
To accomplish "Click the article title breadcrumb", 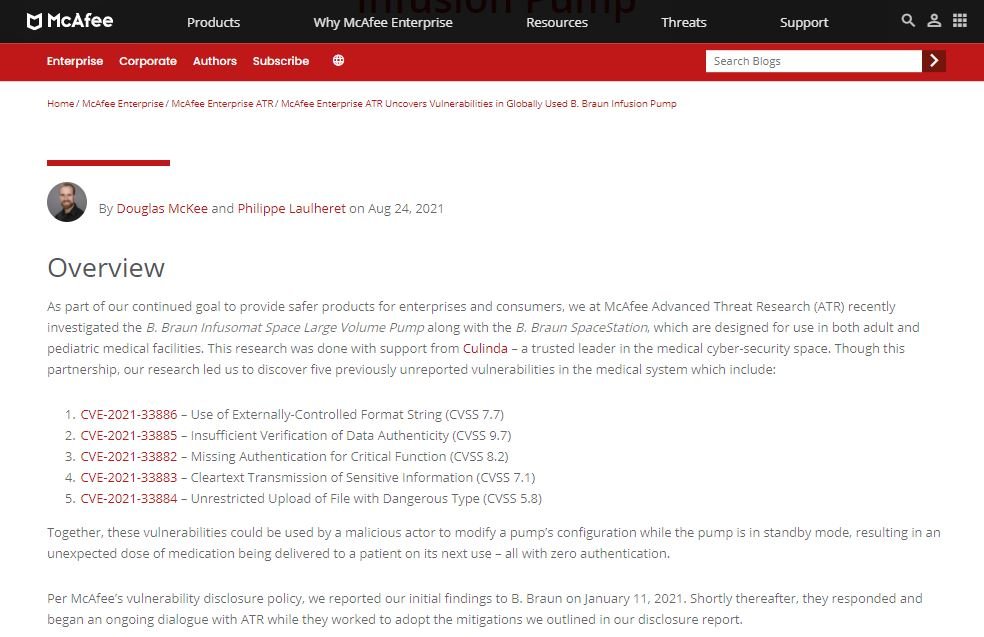I will [x=479, y=104].
